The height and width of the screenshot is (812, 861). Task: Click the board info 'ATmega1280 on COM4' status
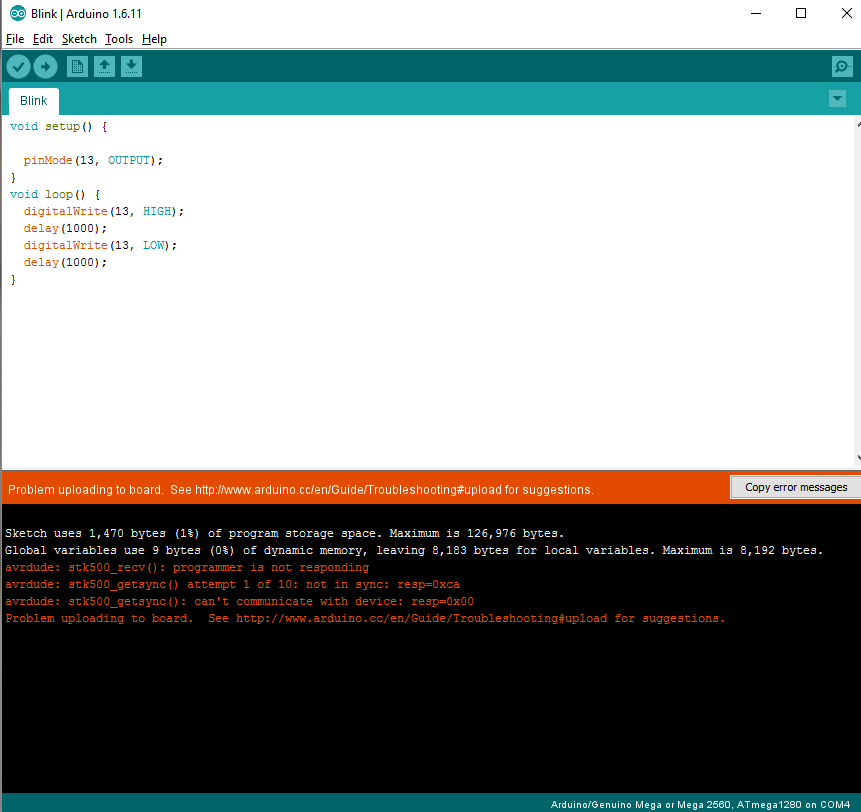pos(793,804)
